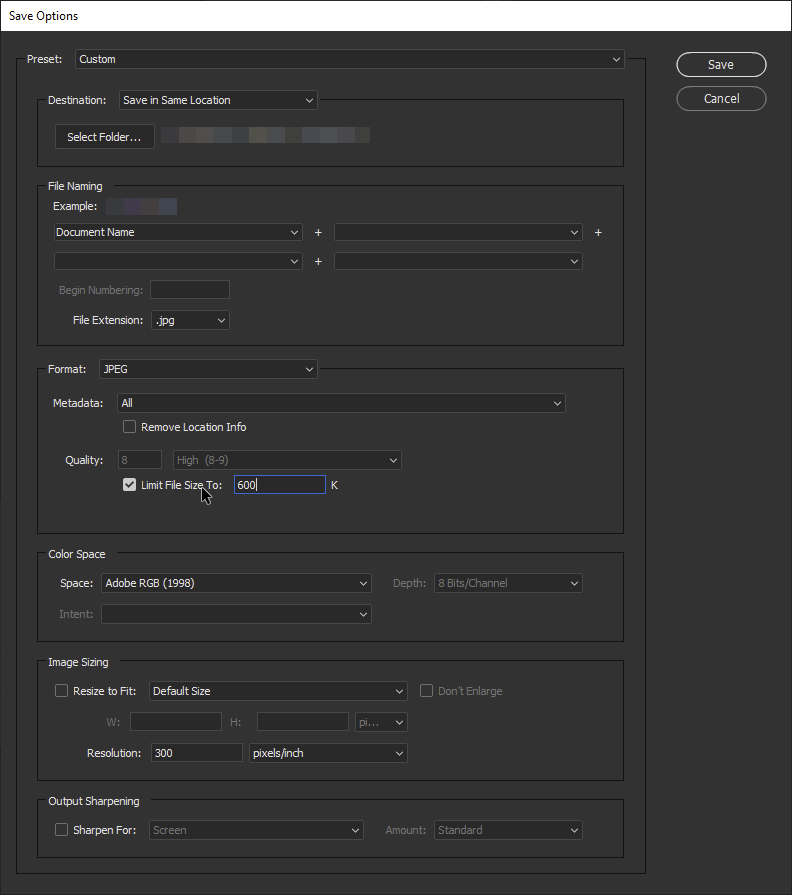Open the Resize to Fit size dropdown
This screenshot has width=792, height=895.
coord(277,691)
